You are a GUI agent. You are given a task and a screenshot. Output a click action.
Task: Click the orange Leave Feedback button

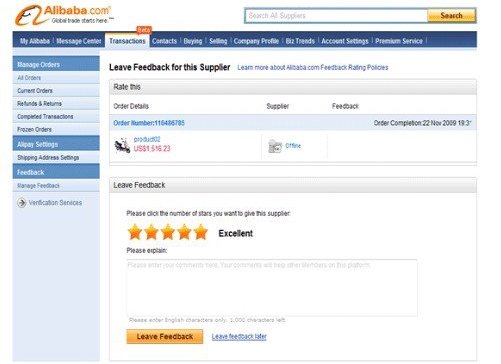pos(165,336)
